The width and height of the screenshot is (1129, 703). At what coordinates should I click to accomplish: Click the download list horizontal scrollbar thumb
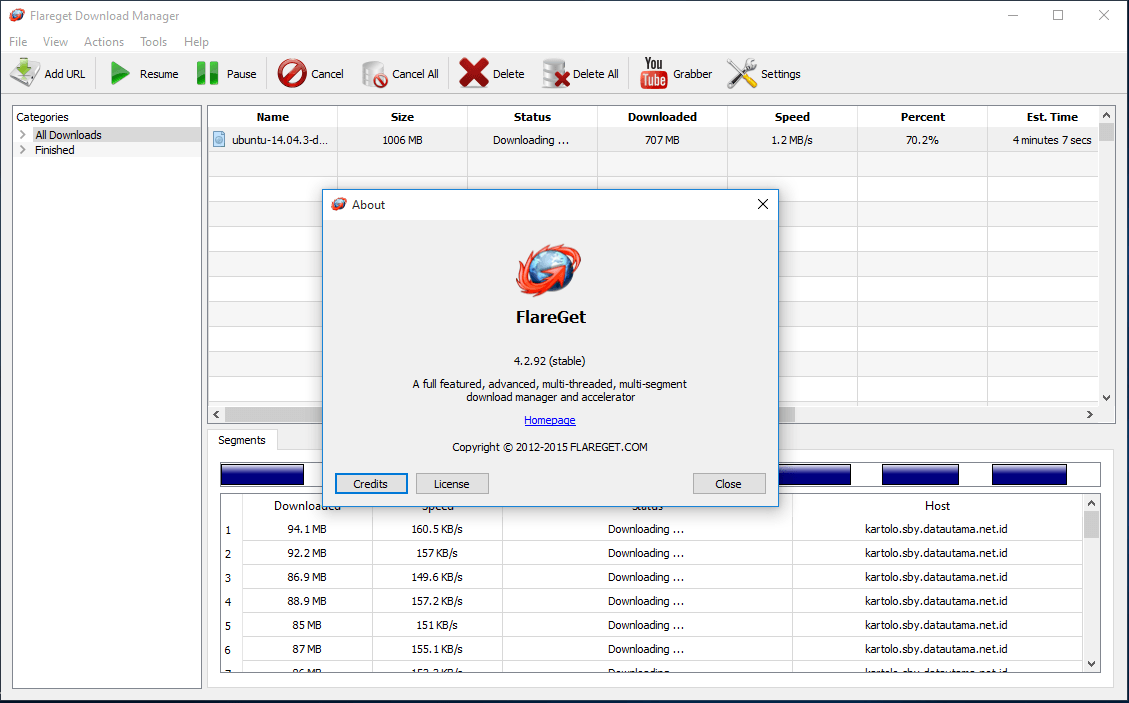510,414
